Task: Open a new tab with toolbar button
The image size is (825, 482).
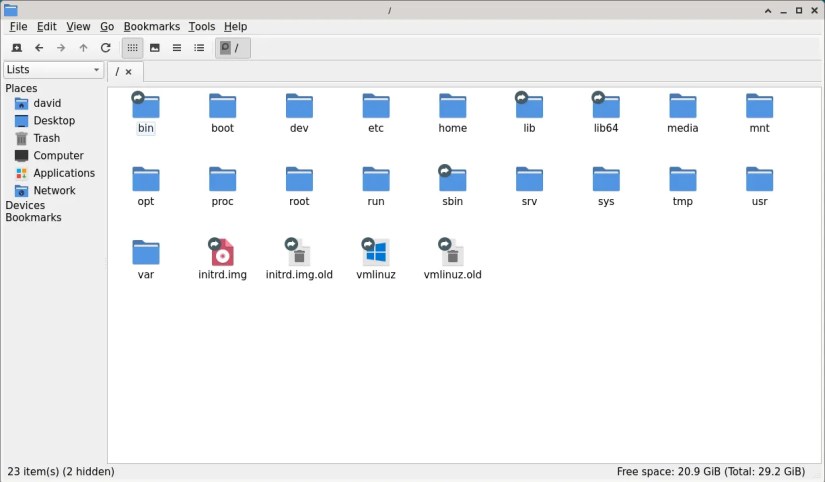Action: click(x=17, y=48)
